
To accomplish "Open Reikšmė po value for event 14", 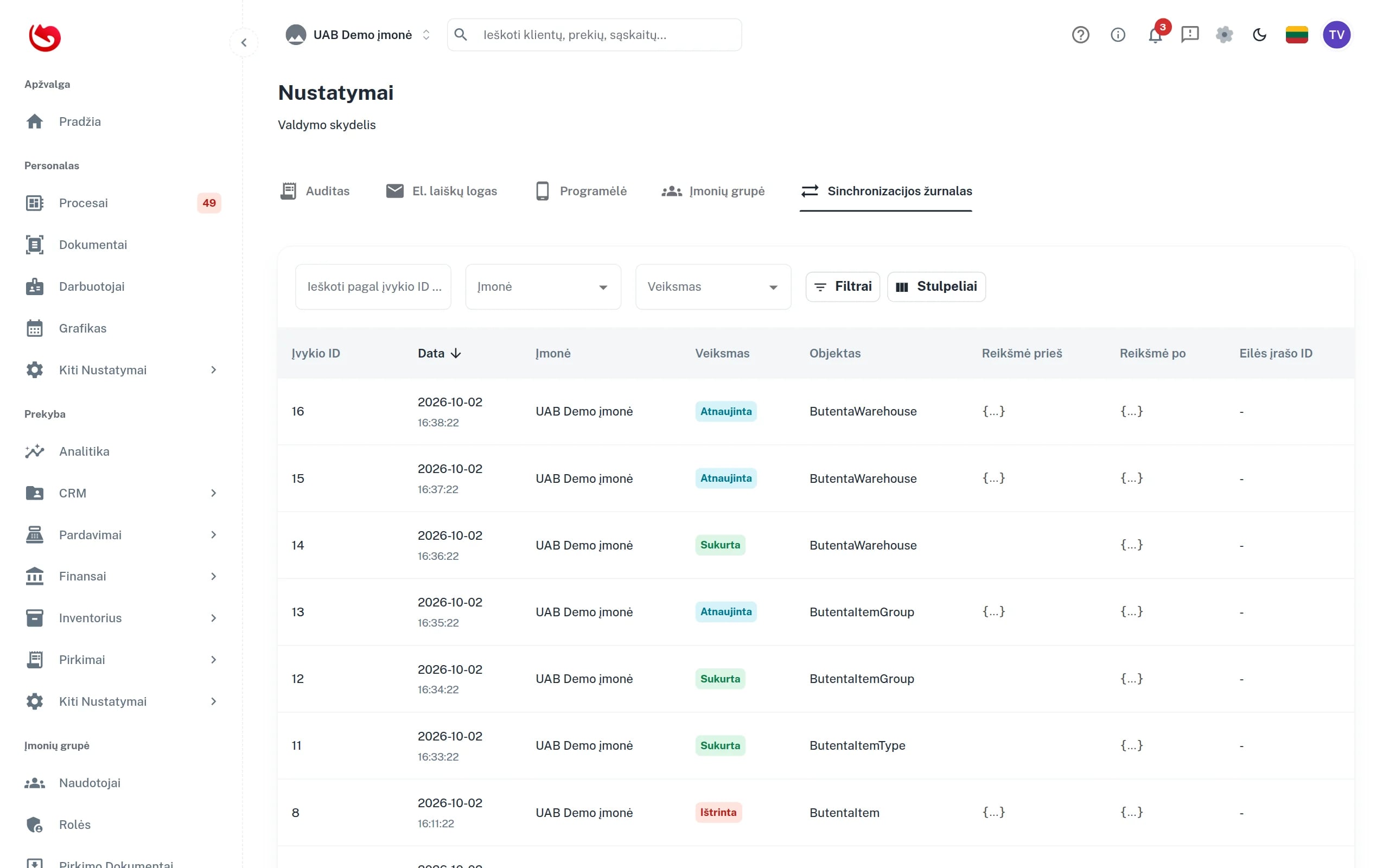I will click(x=1131, y=545).
